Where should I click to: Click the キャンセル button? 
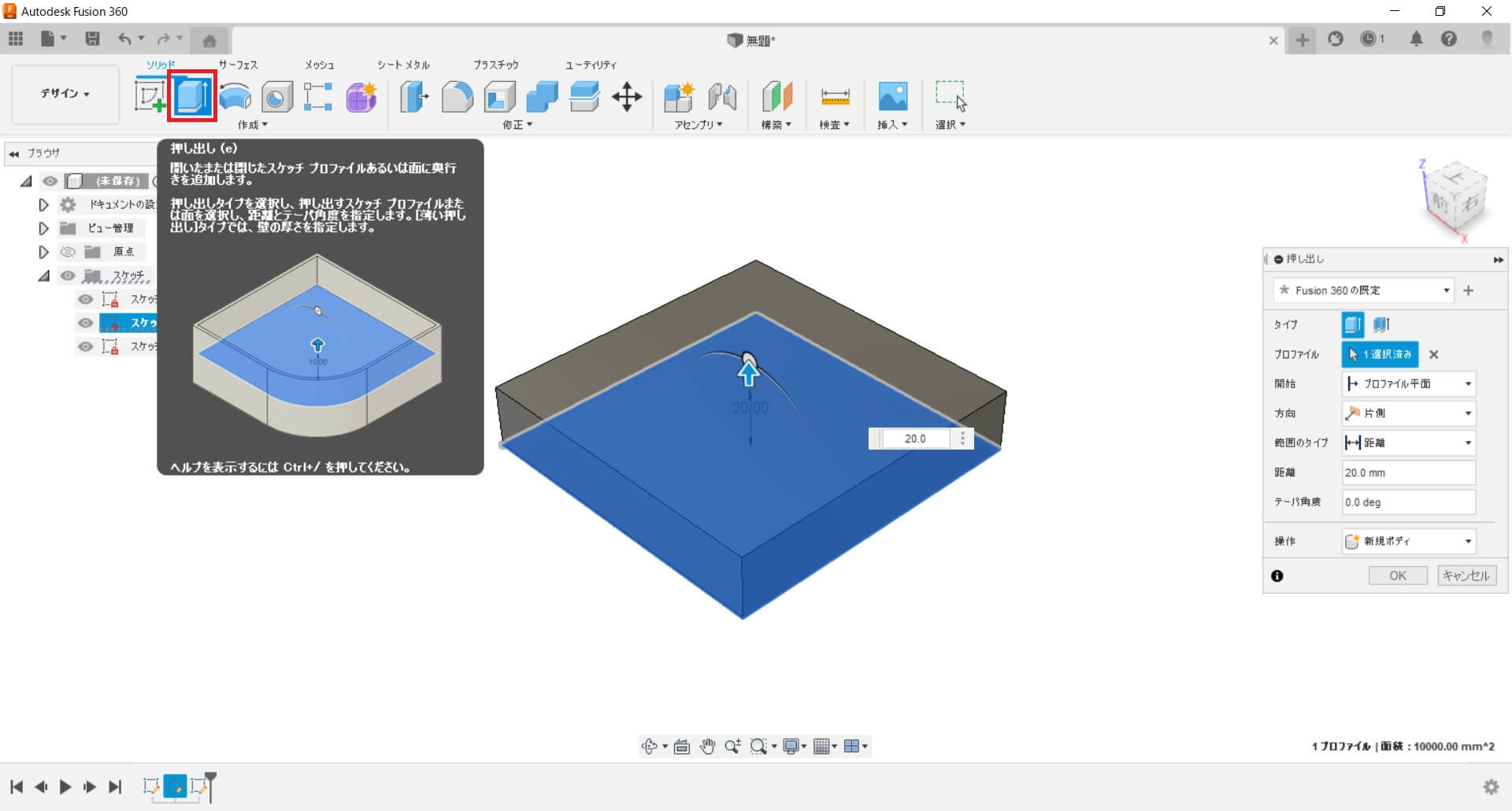click(1466, 576)
